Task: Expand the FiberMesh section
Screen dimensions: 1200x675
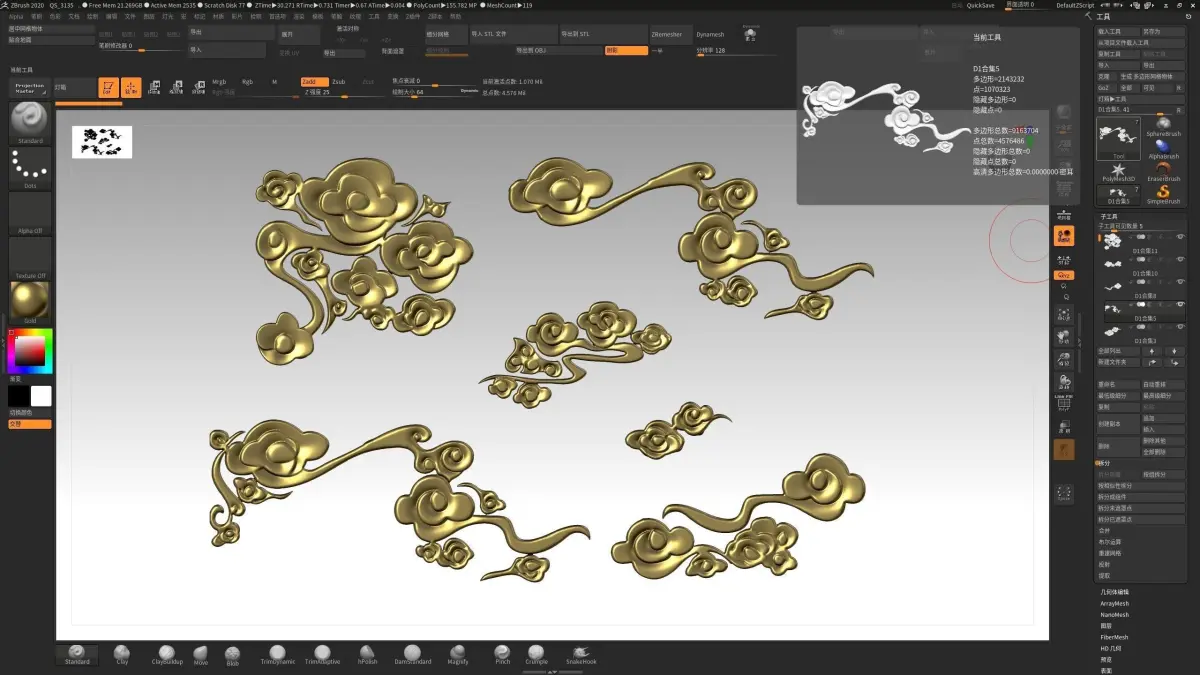Action: click(x=1114, y=637)
